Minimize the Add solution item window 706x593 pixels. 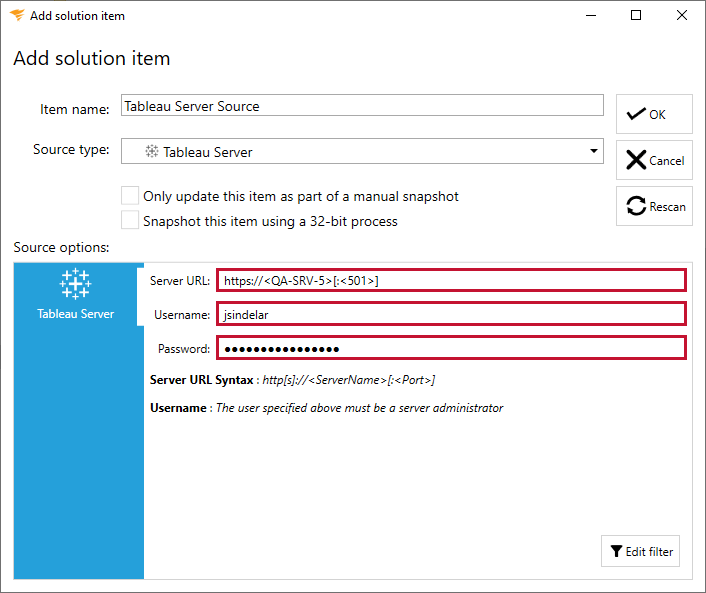click(591, 15)
